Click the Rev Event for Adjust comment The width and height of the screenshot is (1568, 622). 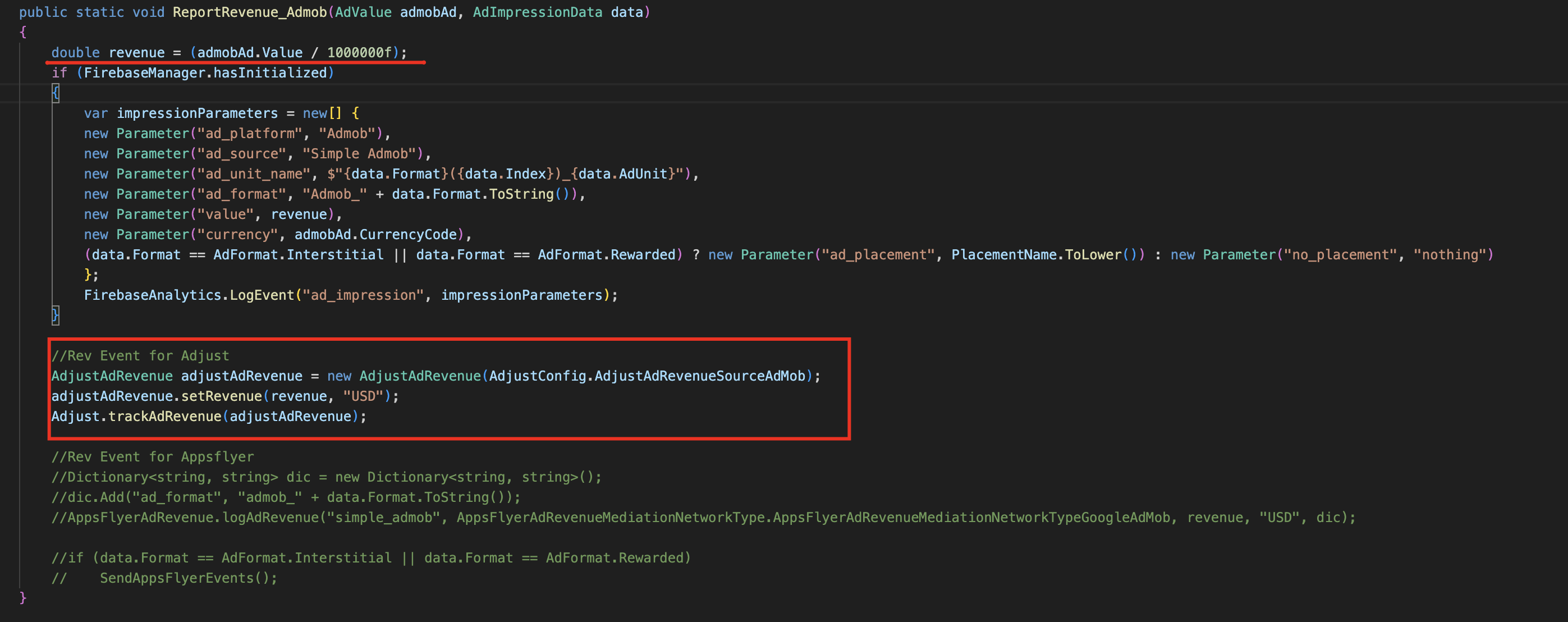[140, 355]
